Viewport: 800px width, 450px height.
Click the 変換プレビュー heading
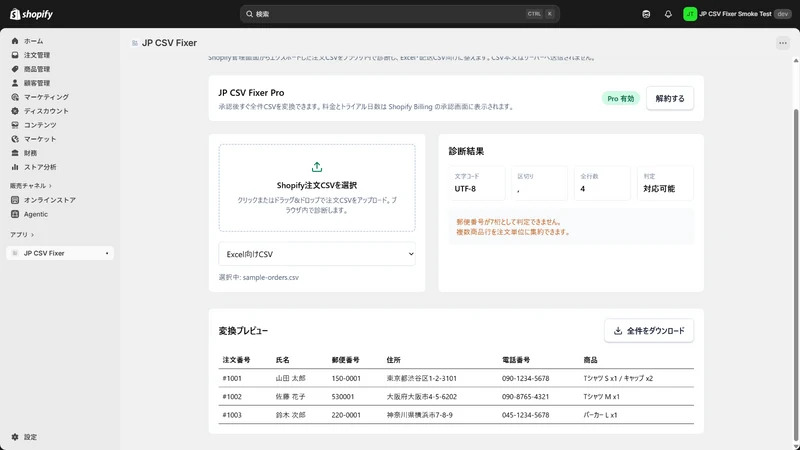[243, 331]
